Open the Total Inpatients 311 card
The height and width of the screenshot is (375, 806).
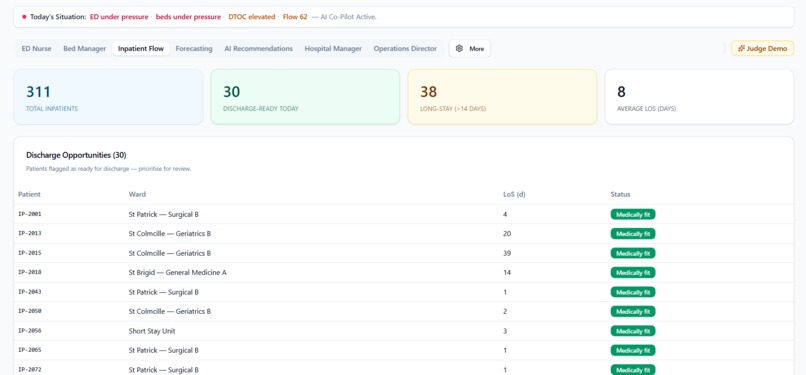[x=108, y=97]
